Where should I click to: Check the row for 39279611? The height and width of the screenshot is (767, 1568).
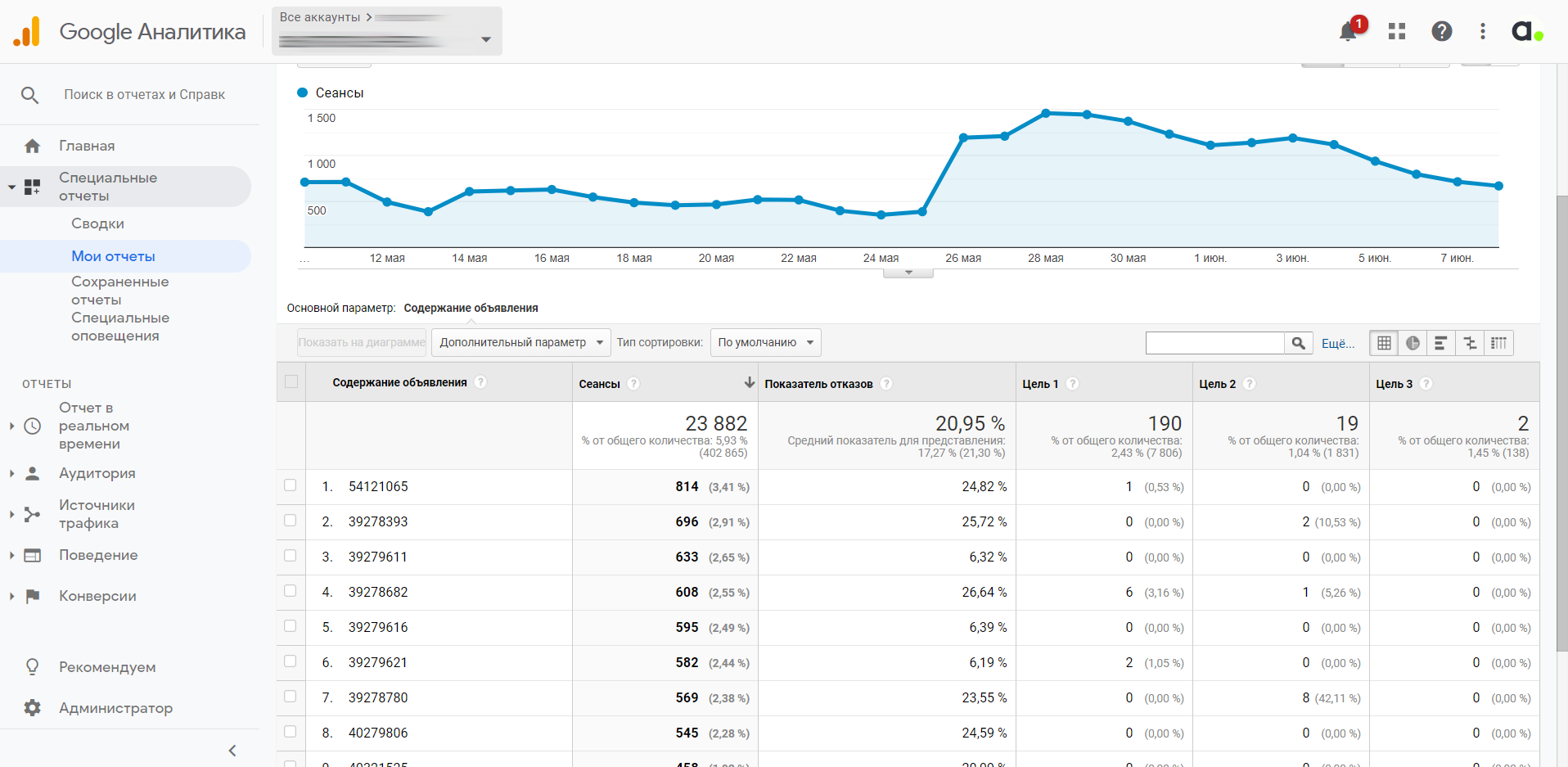coord(290,556)
